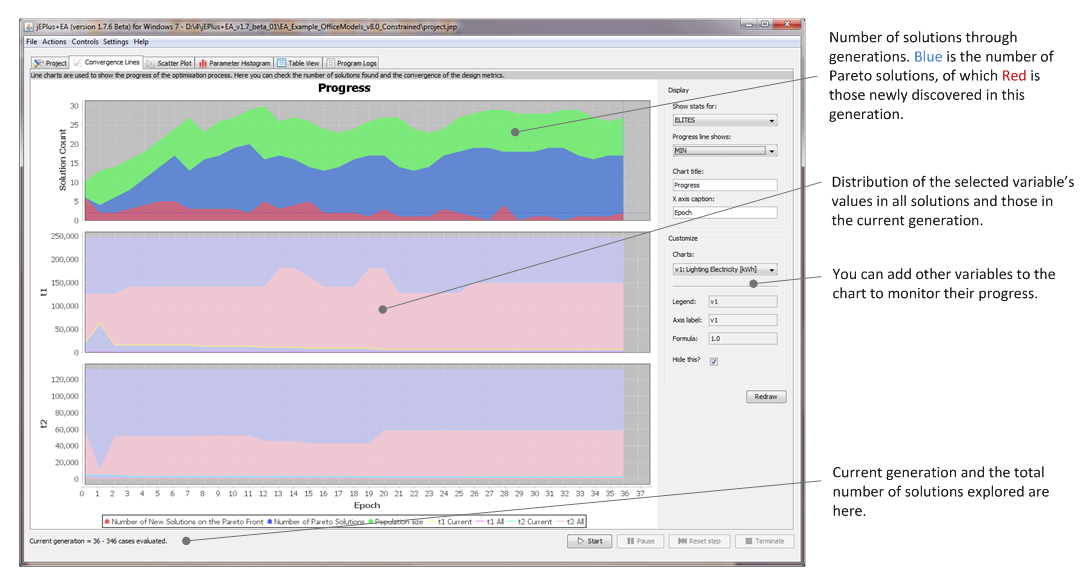Open the 'Show stats for' ELITES dropdown
The width and height of the screenshot is (1089, 586).
coord(724,120)
